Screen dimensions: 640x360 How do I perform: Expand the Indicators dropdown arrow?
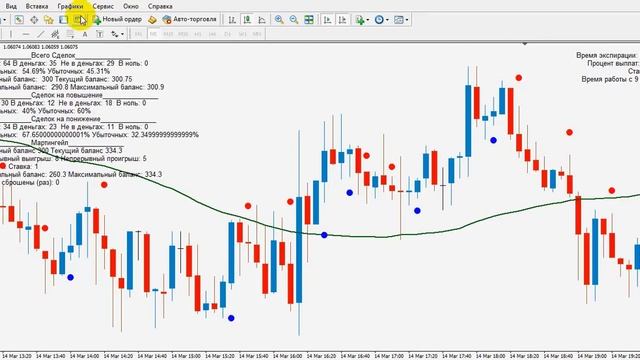point(367,20)
